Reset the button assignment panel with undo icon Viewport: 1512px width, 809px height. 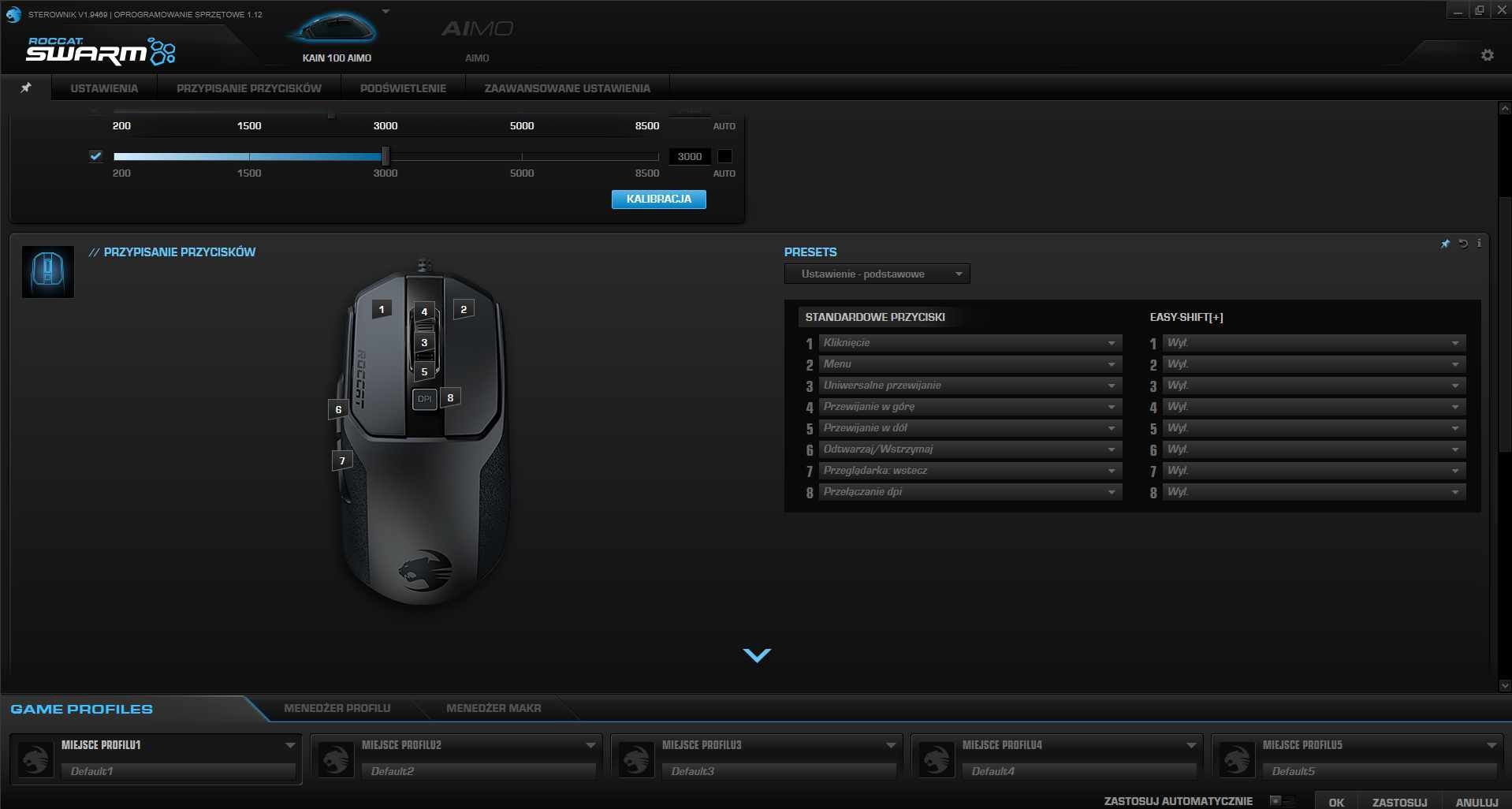(x=1463, y=244)
